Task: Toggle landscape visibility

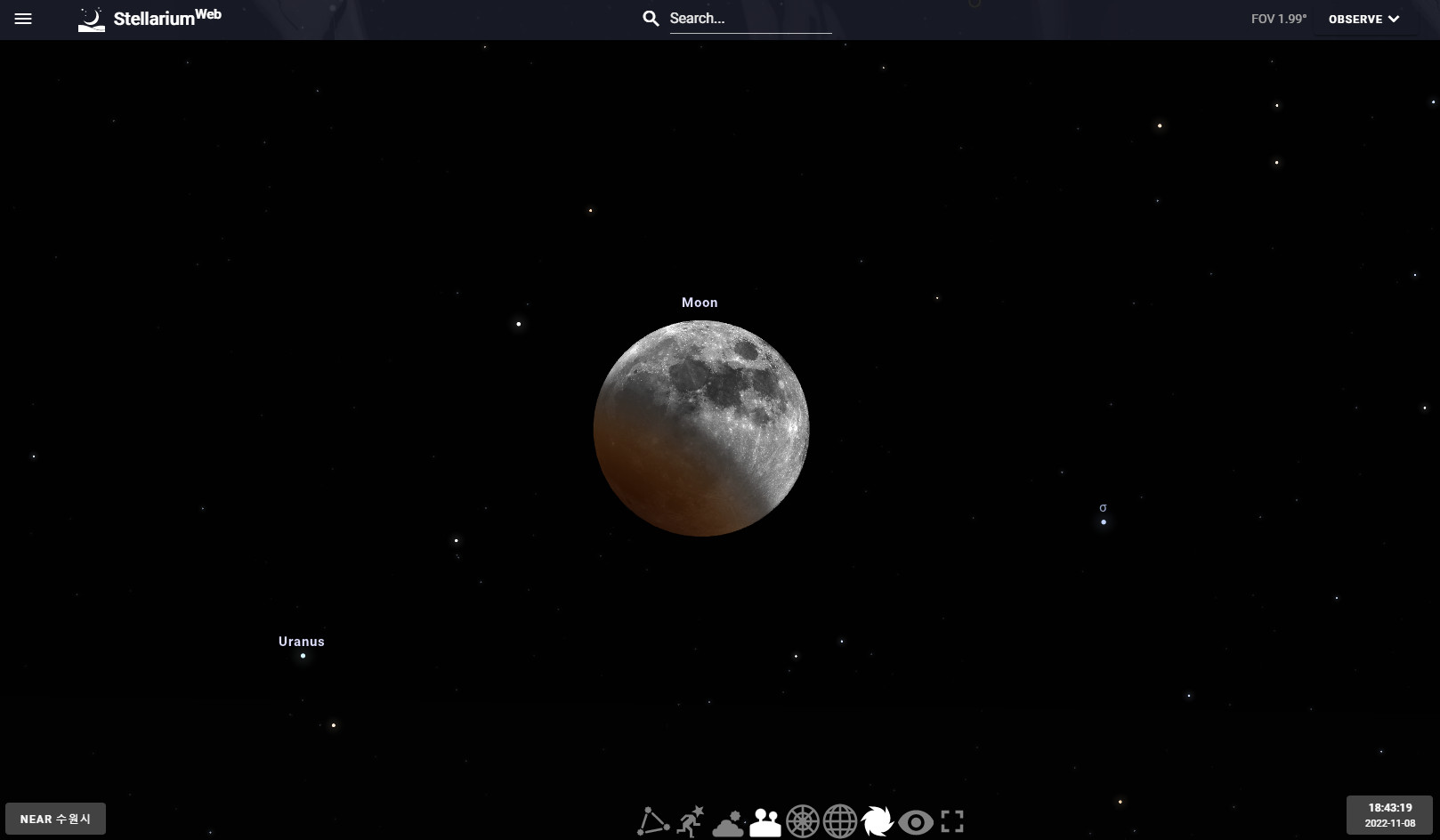Action: (765, 822)
